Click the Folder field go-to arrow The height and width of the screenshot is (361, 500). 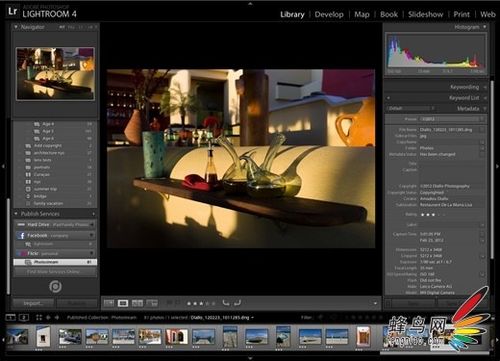pyautogui.click(x=482, y=148)
